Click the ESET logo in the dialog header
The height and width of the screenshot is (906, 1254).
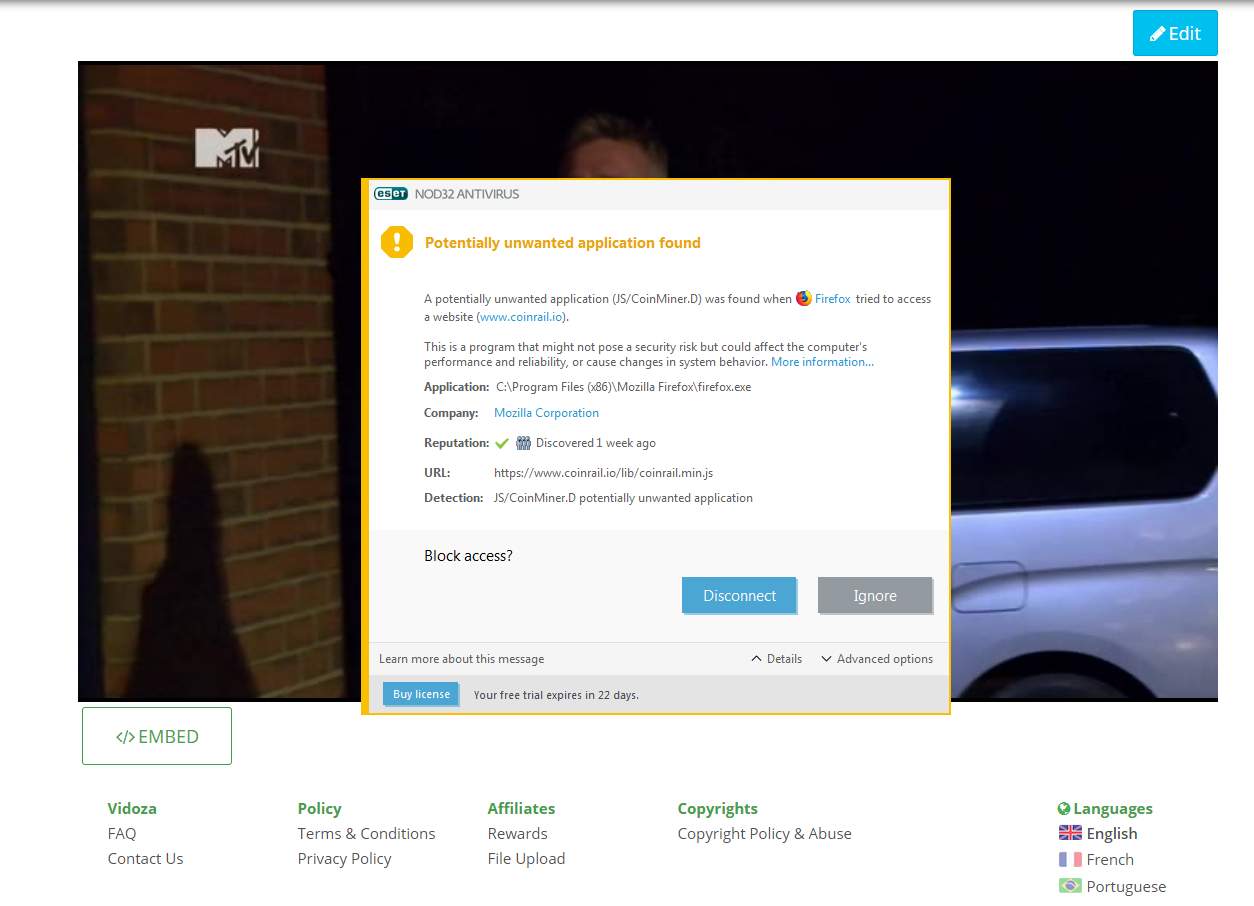pyautogui.click(x=391, y=194)
